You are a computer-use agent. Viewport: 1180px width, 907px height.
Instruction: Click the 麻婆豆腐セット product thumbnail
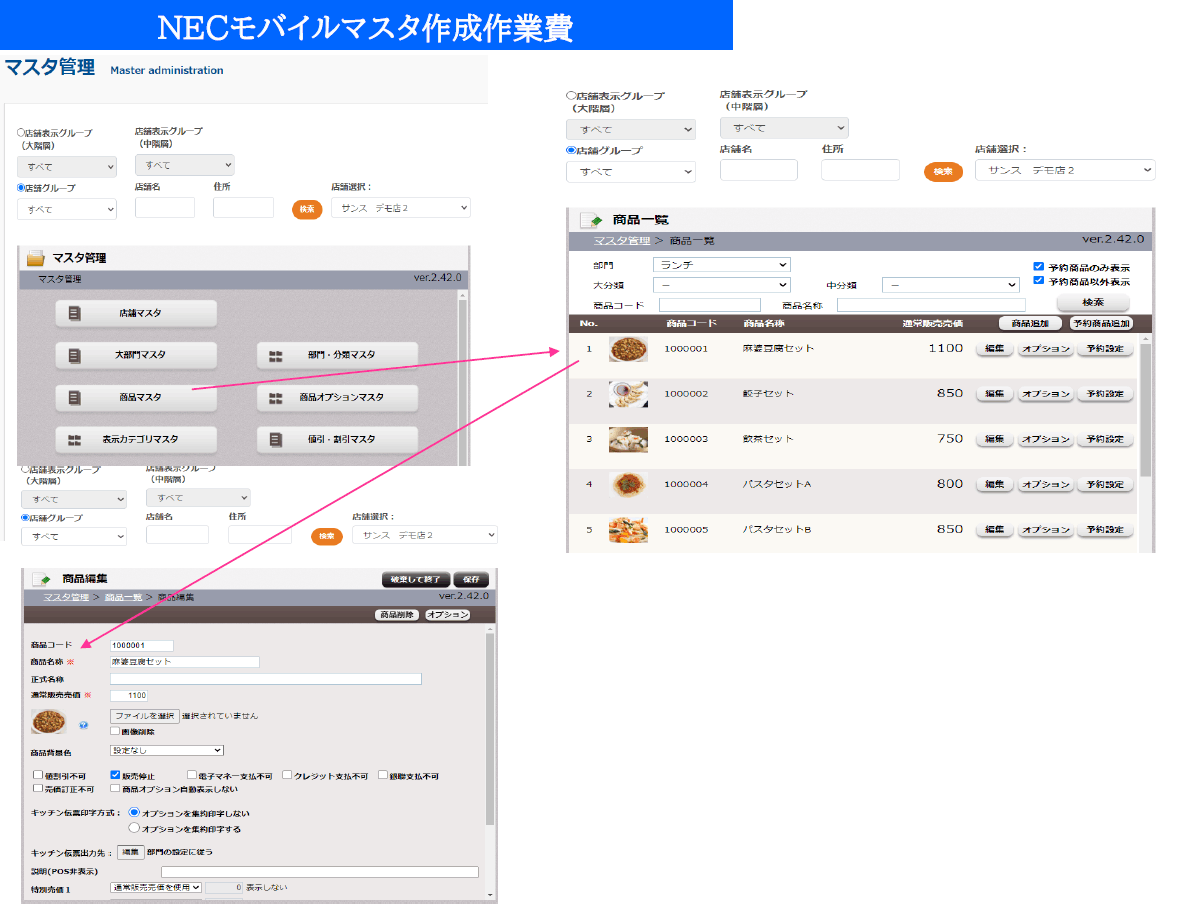click(630, 348)
